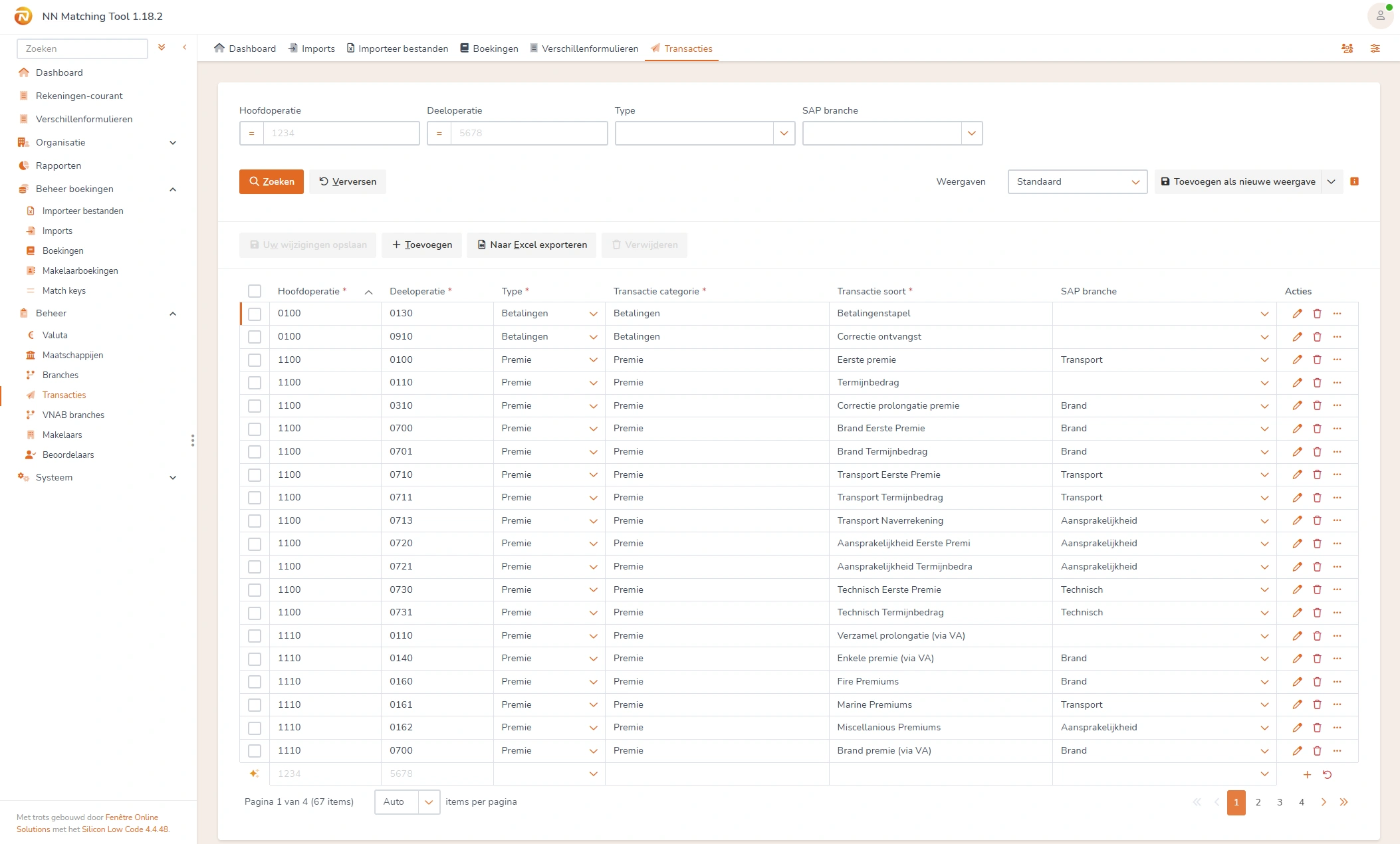Open more actions for Brand premie (via VA)

1338,751
